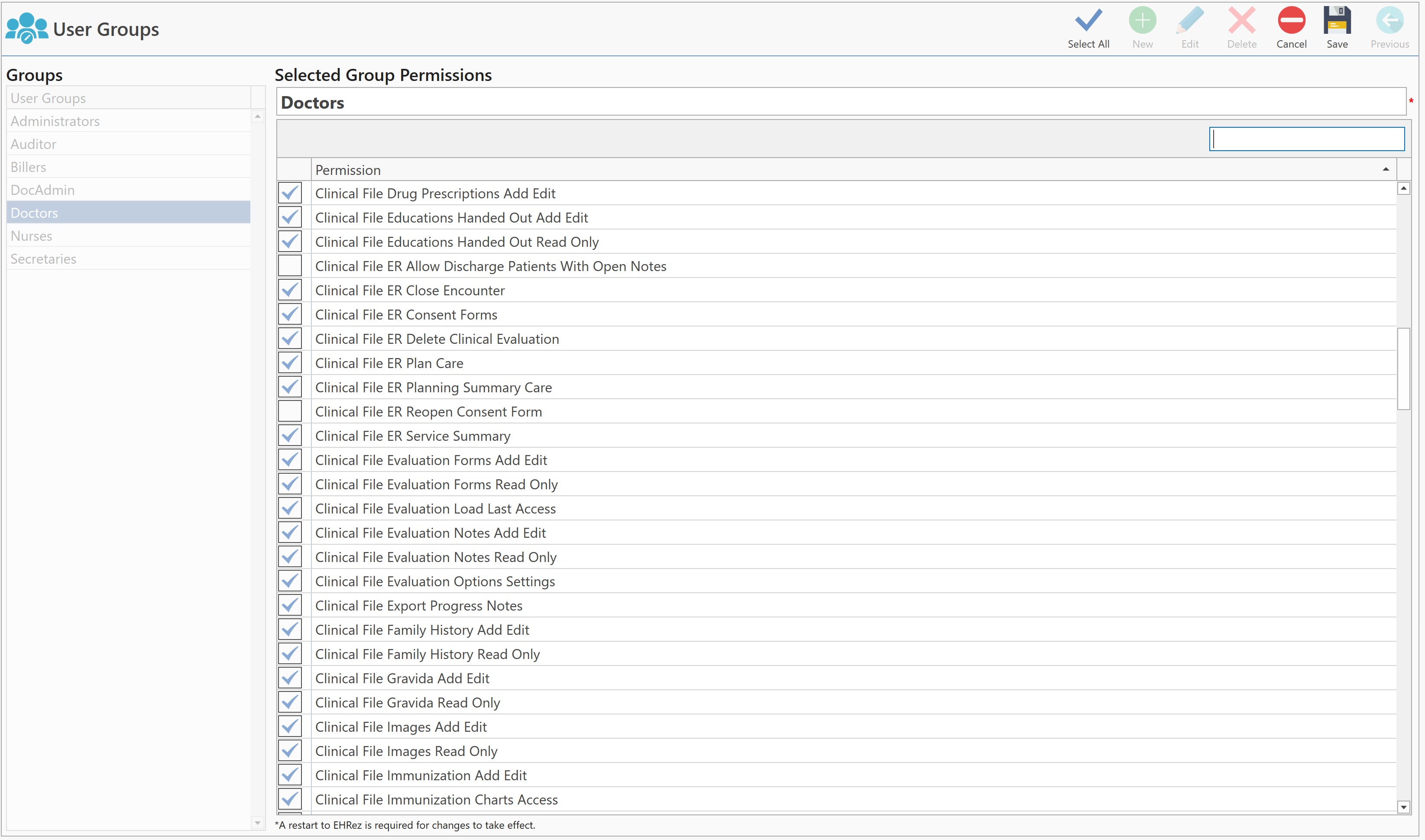Uncheck Clinical File ER Close Encounter

click(x=290, y=291)
